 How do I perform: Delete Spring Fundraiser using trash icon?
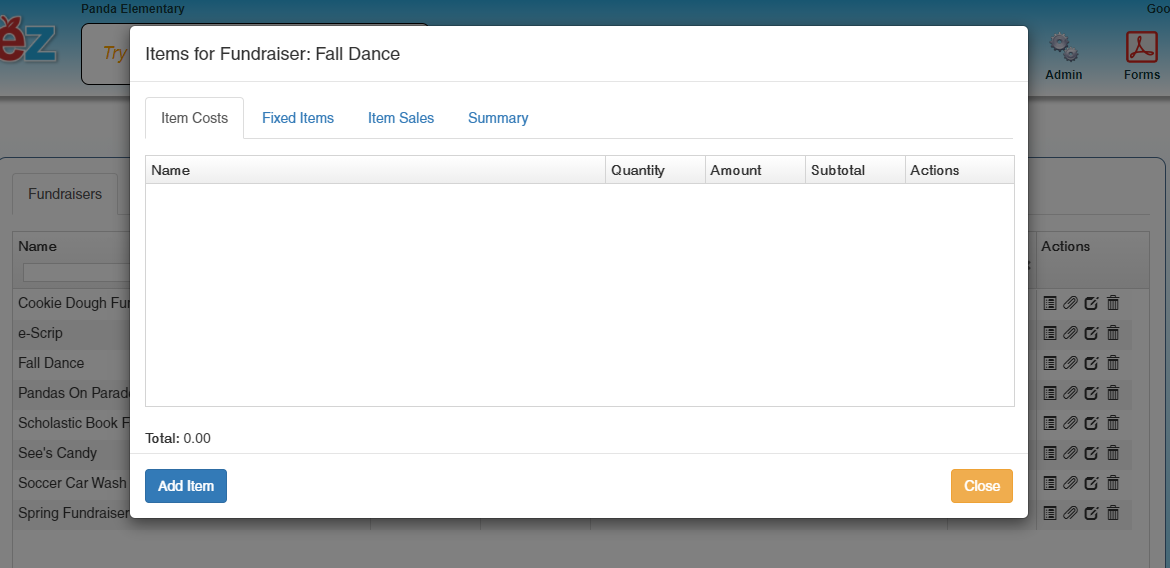tap(1113, 513)
